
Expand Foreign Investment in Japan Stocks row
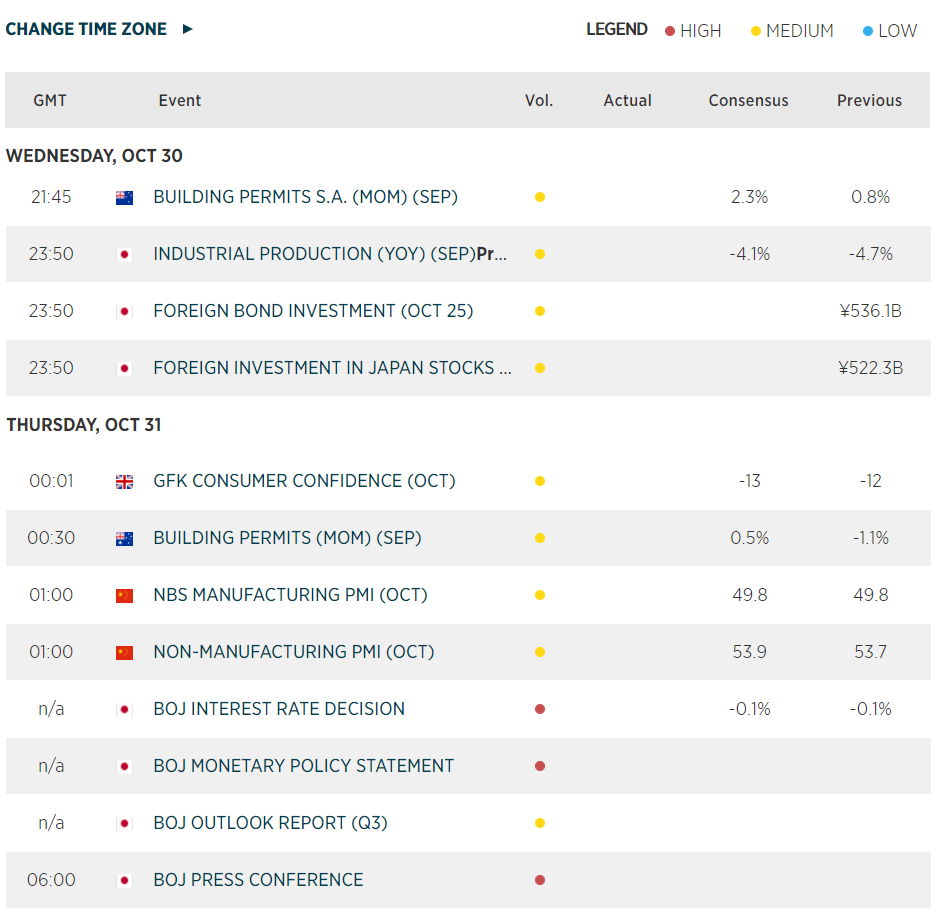pos(332,368)
